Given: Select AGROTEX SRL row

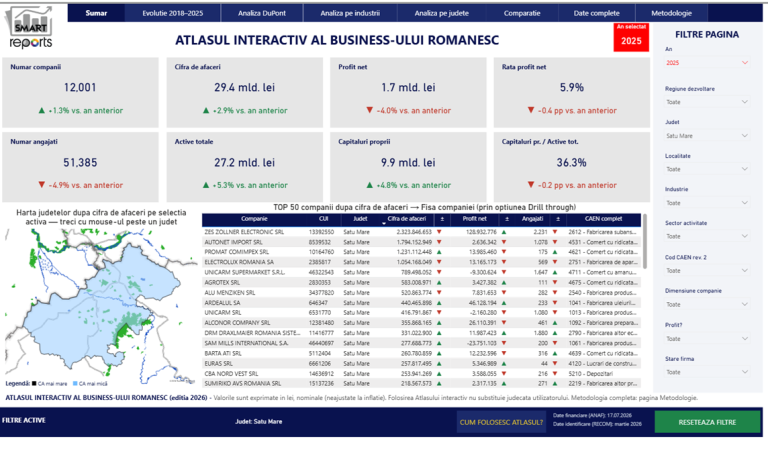Looking at the screenshot, I should pyautogui.click(x=421, y=283).
